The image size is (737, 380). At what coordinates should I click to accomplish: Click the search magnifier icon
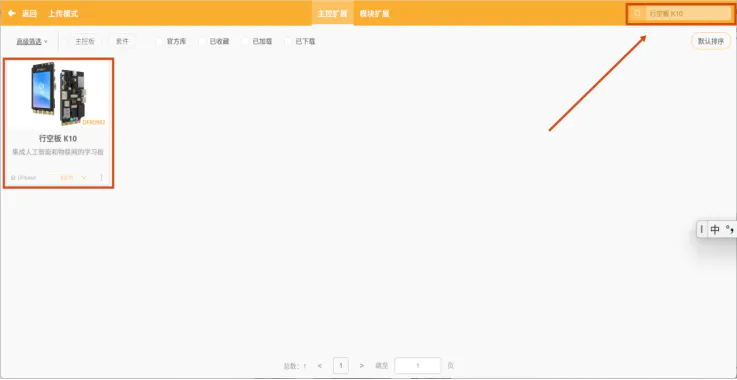click(x=637, y=14)
